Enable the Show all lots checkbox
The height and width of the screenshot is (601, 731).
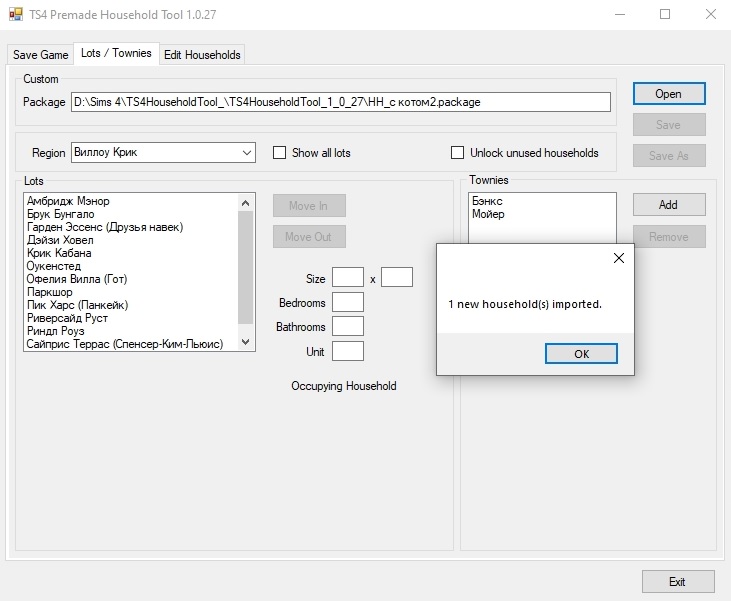click(x=280, y=153)
